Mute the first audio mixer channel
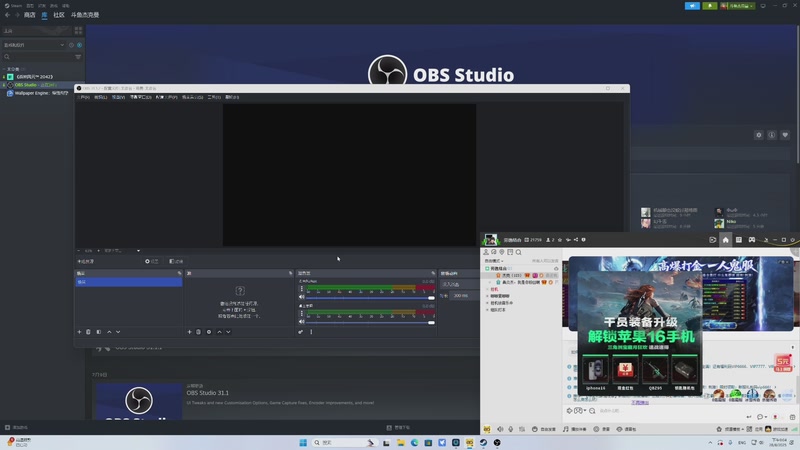800x450 pixels. (x=302, y=297)
